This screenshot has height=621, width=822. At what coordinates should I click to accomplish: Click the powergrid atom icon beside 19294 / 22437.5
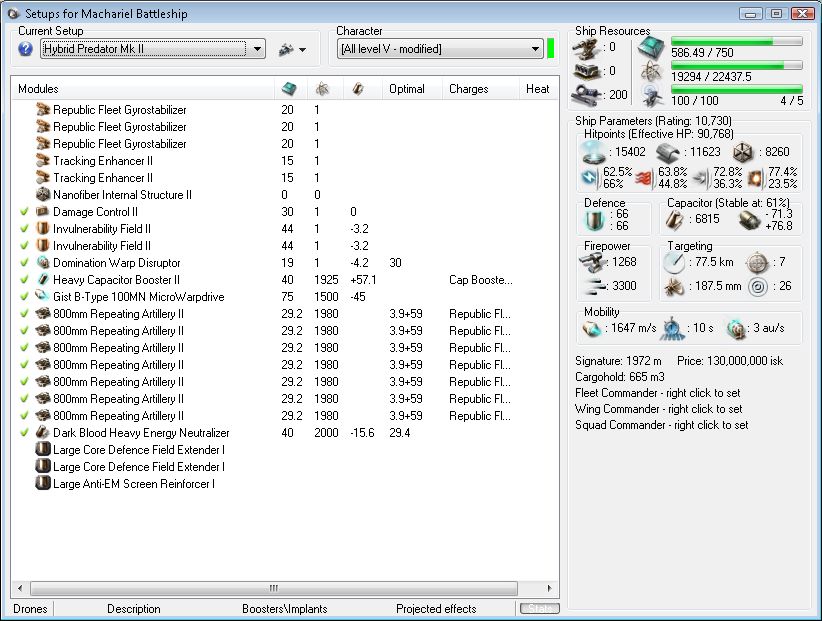[652, 71]
